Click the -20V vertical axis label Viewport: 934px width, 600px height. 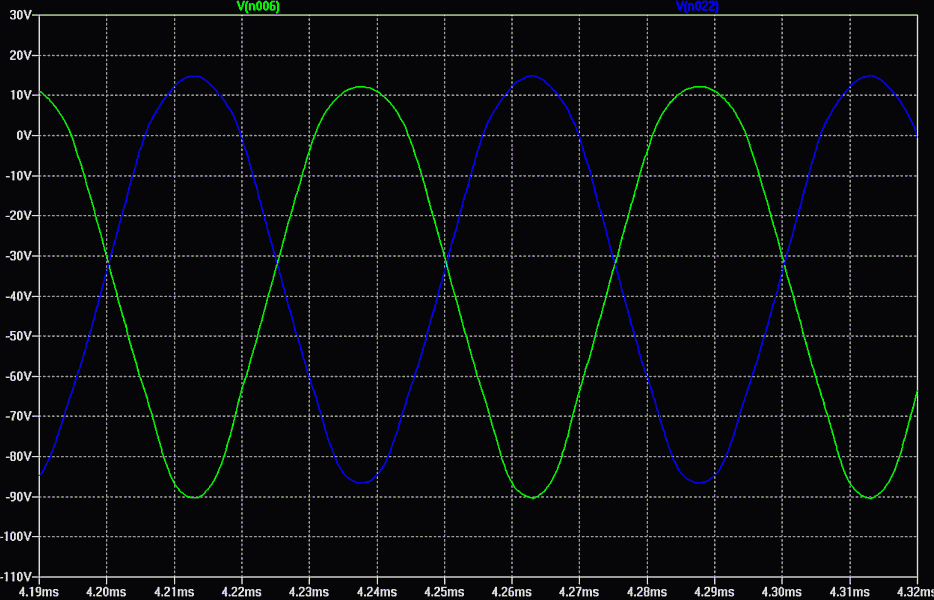[19, 216]
